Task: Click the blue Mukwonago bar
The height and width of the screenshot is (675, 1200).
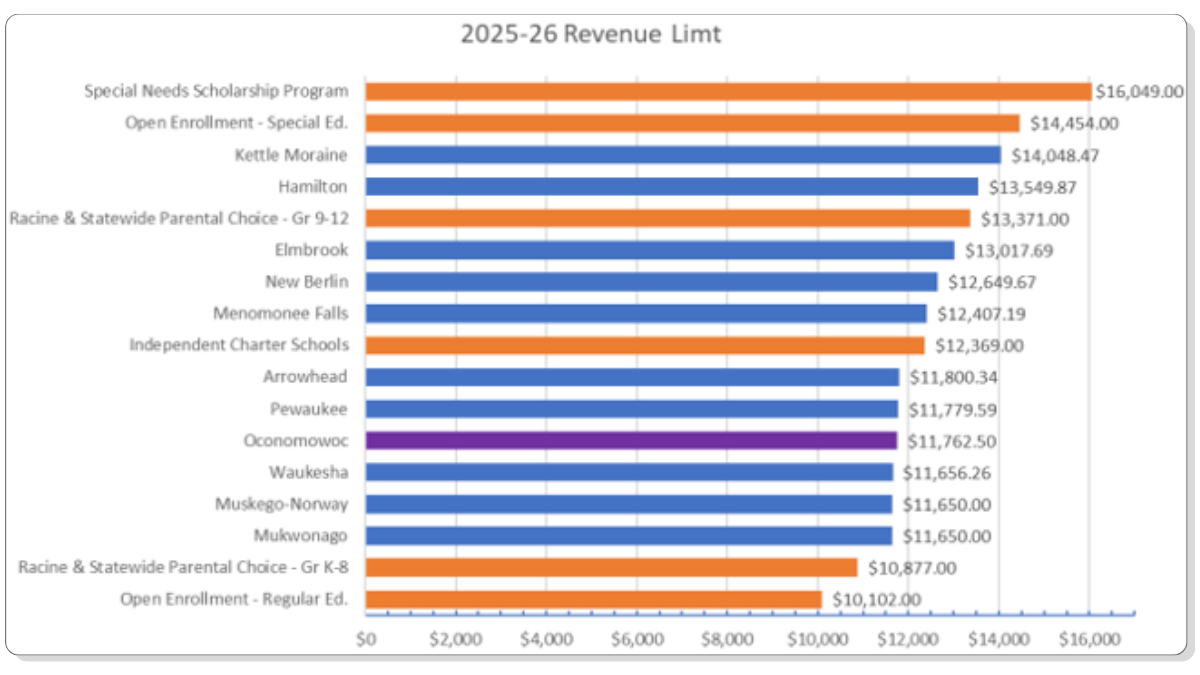Action: pyautogui.click(x=629, y=536)
